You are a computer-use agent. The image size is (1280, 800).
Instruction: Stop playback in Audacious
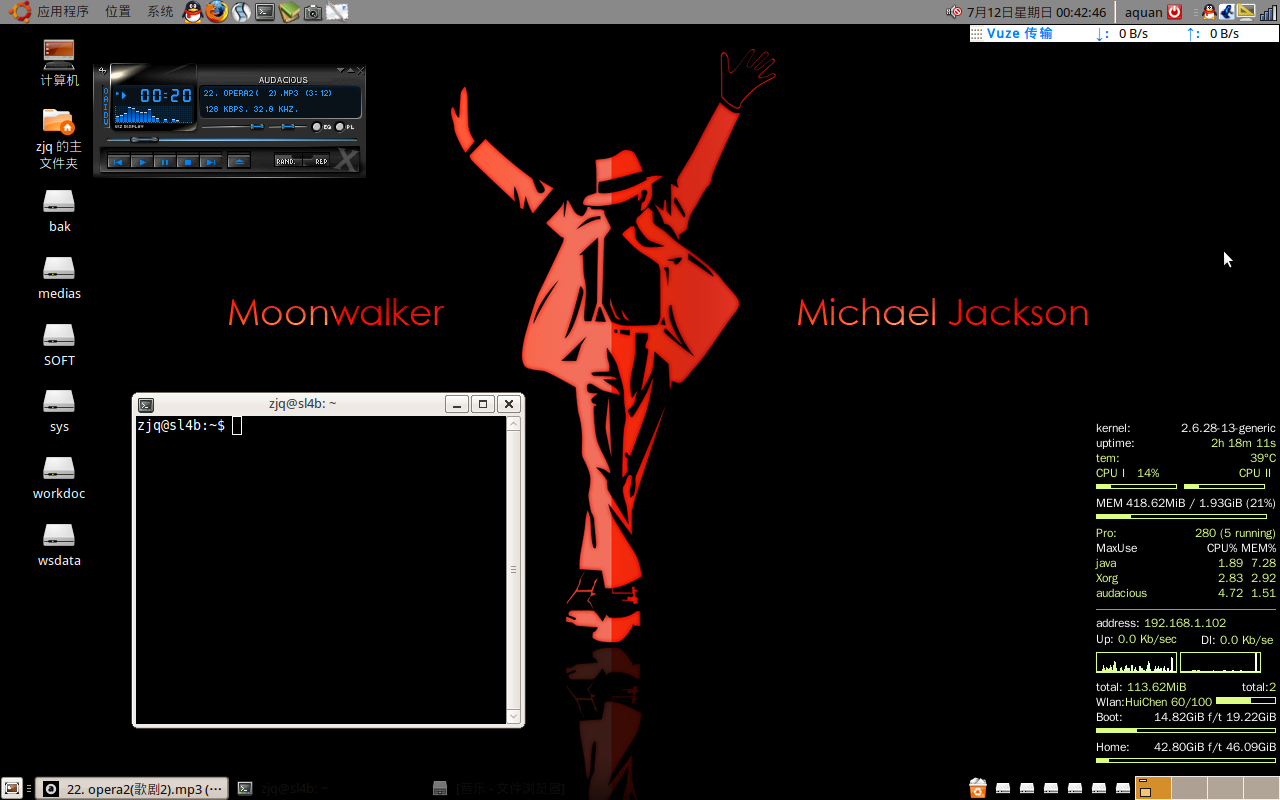[x=188, y=163]
